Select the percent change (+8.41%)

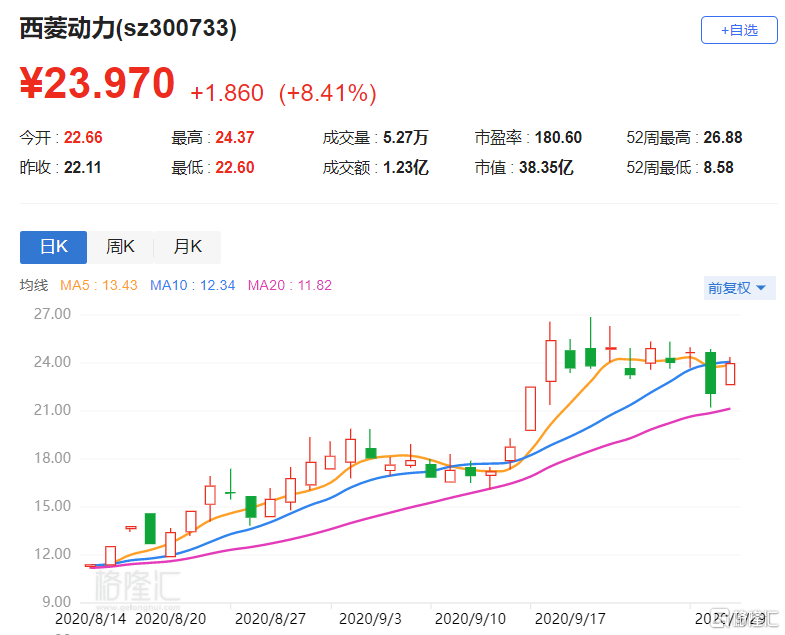click(328, 93)
